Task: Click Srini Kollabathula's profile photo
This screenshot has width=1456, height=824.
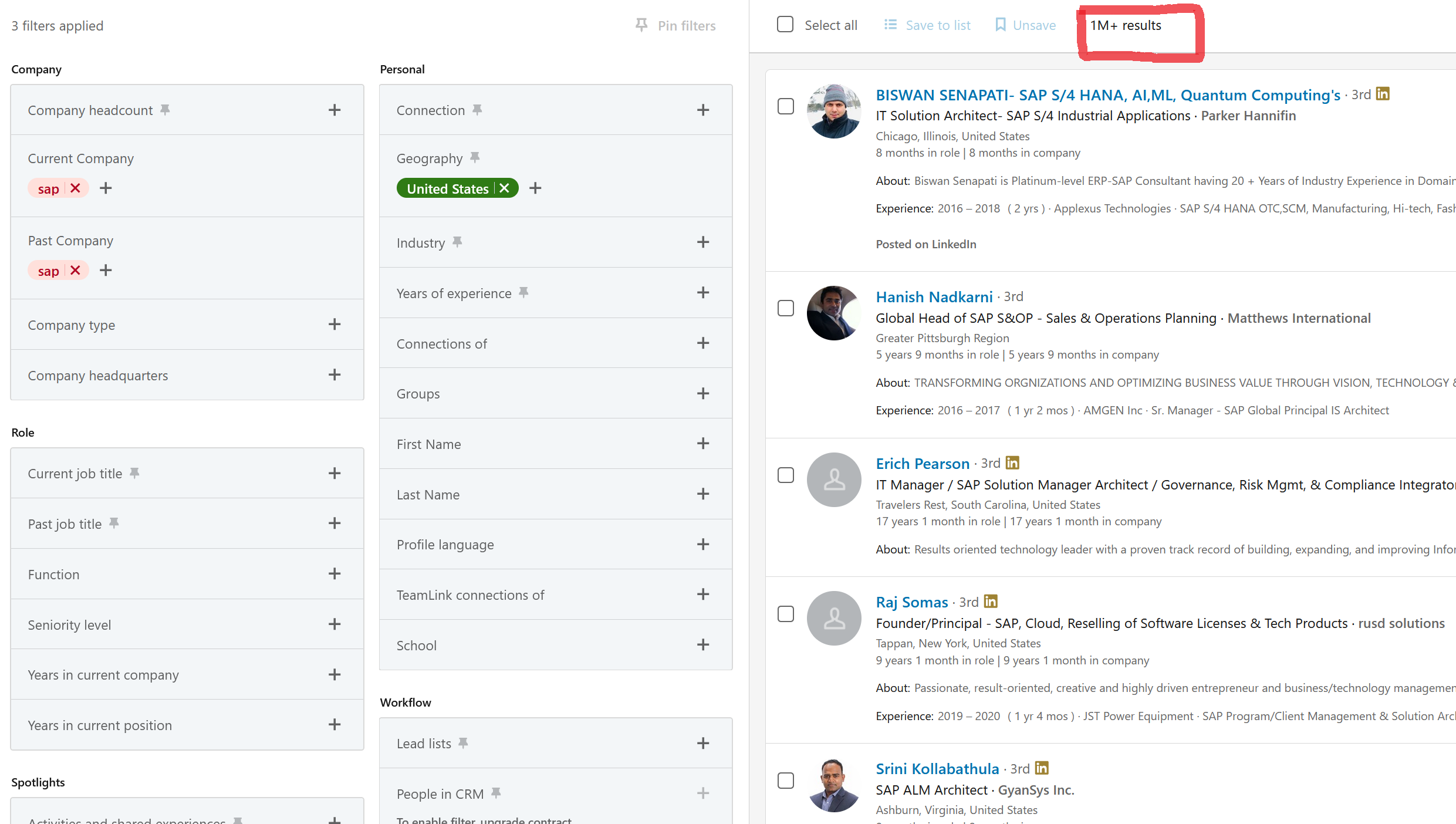Action: click(x=833, y=785)
